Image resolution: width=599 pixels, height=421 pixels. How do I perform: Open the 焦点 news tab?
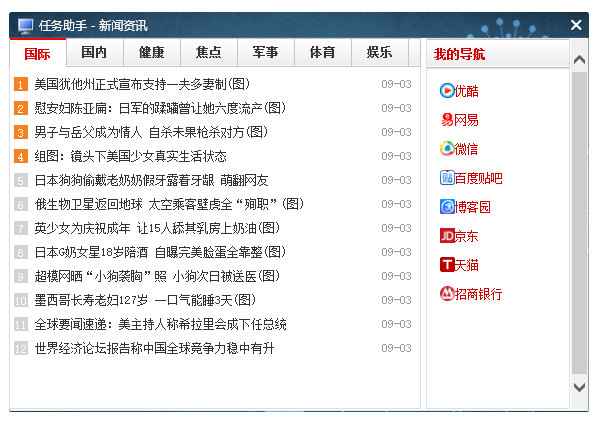(x=209, y=52)
